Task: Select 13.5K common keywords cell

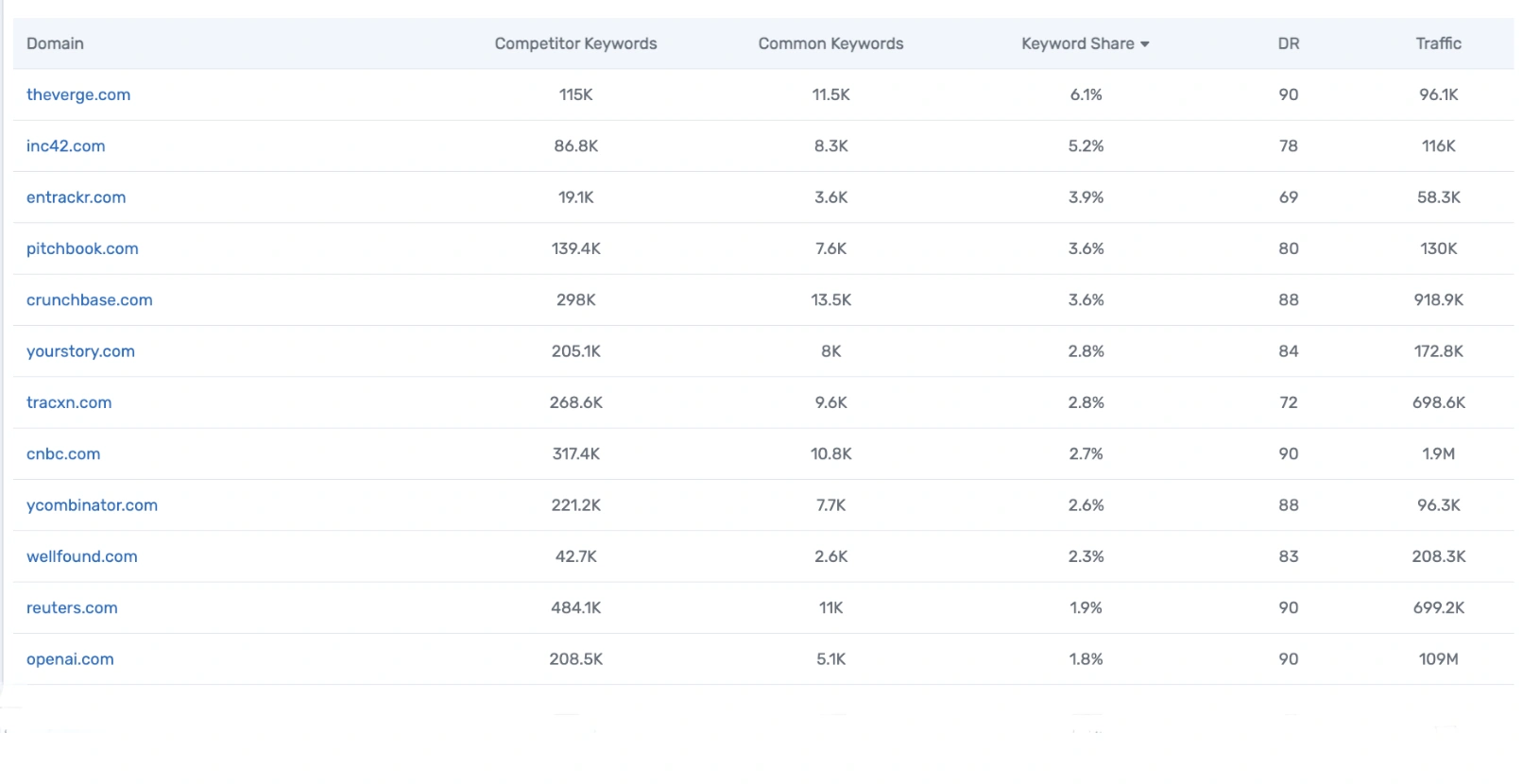Action: tap(830, 299)
